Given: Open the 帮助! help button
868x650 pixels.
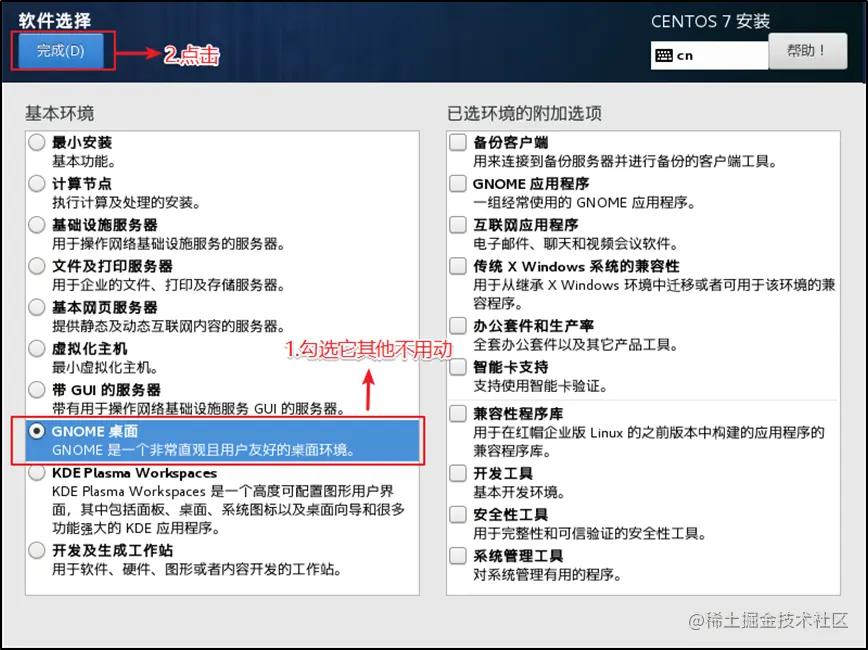Looking at the screenshot, I should click(807, 51).
